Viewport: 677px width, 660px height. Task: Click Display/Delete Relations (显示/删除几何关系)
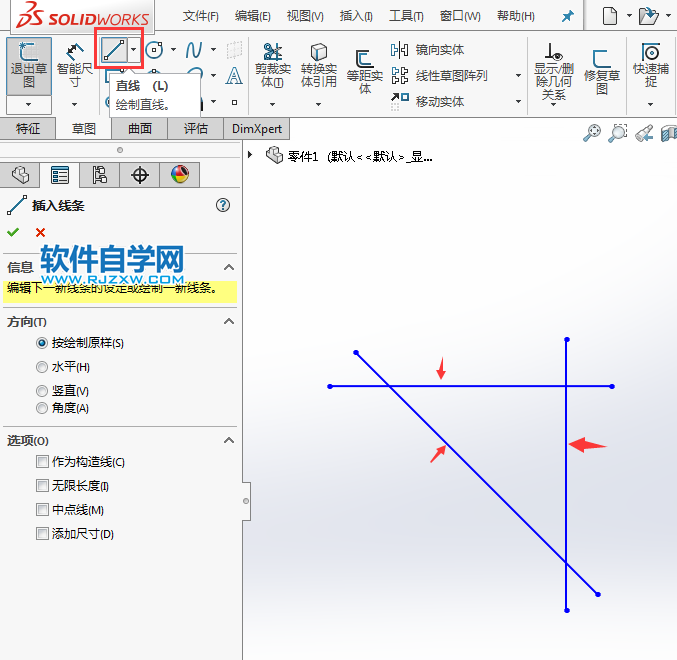pos(554,72)
